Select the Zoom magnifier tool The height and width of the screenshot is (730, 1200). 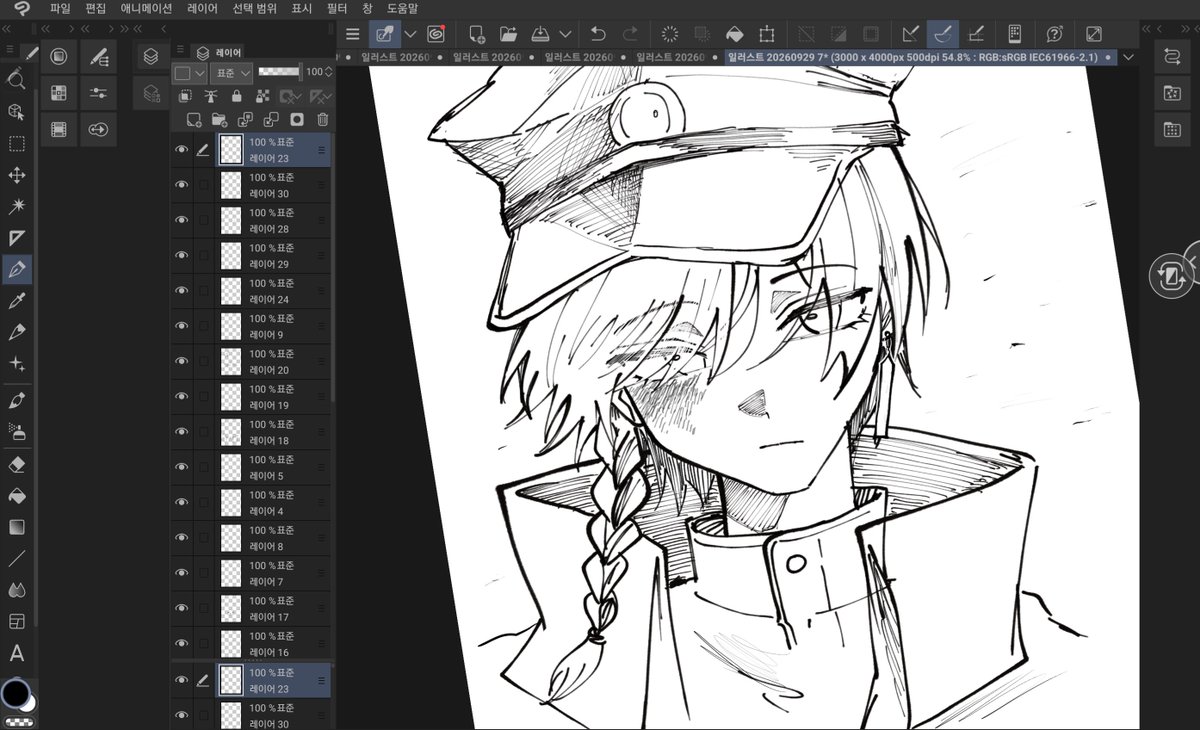coord(17,79)
